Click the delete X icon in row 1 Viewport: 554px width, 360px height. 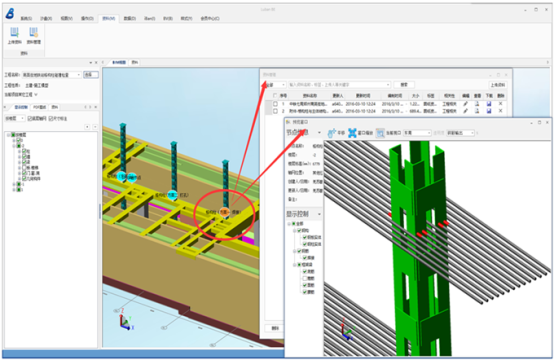coord(500,104)
